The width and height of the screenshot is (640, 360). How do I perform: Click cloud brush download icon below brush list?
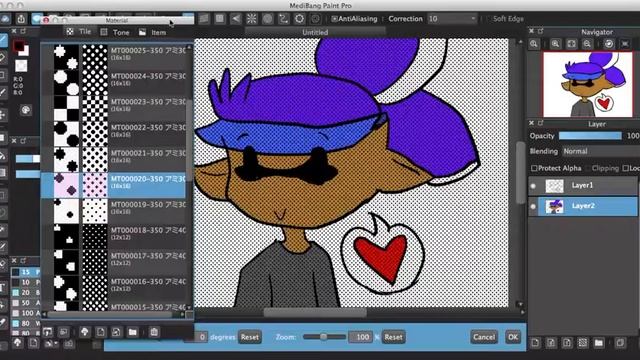pos(18,343)
